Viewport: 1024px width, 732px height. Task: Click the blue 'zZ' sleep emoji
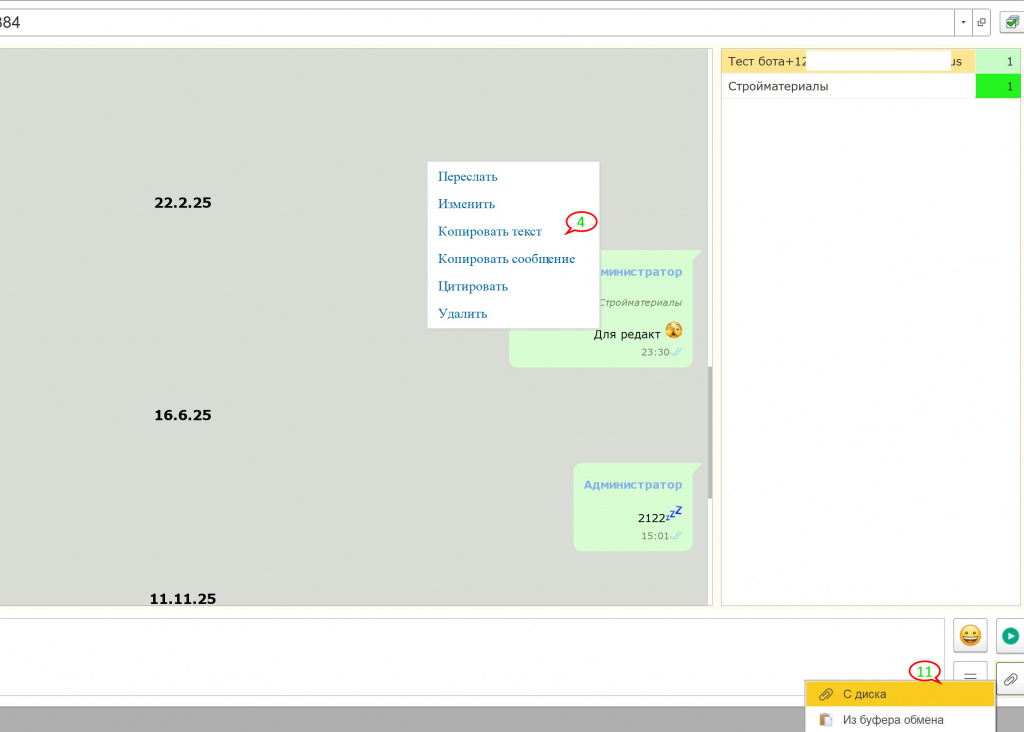pyautogui.click(x=675, y=513)
